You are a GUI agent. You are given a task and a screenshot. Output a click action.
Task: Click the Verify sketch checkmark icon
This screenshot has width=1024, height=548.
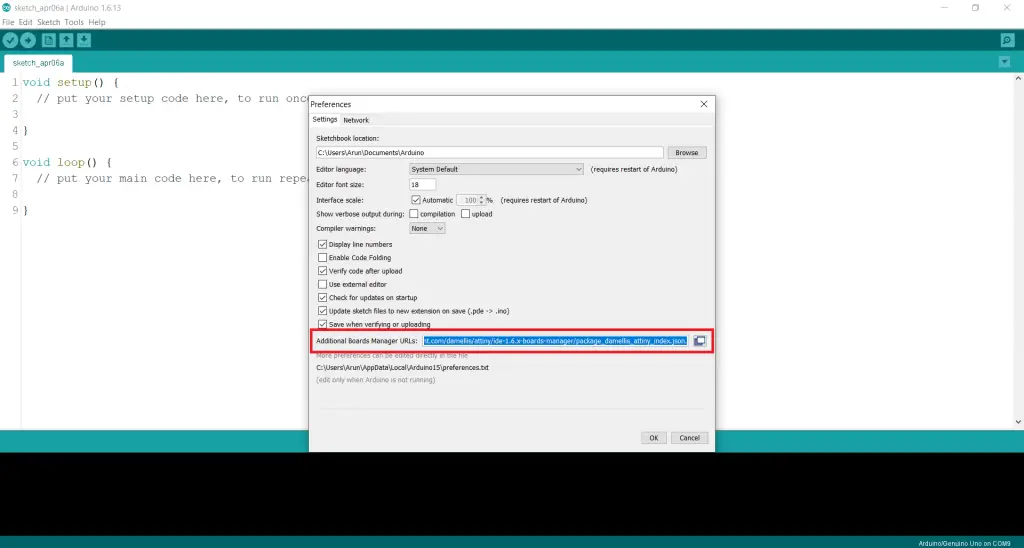coord(10,40)
